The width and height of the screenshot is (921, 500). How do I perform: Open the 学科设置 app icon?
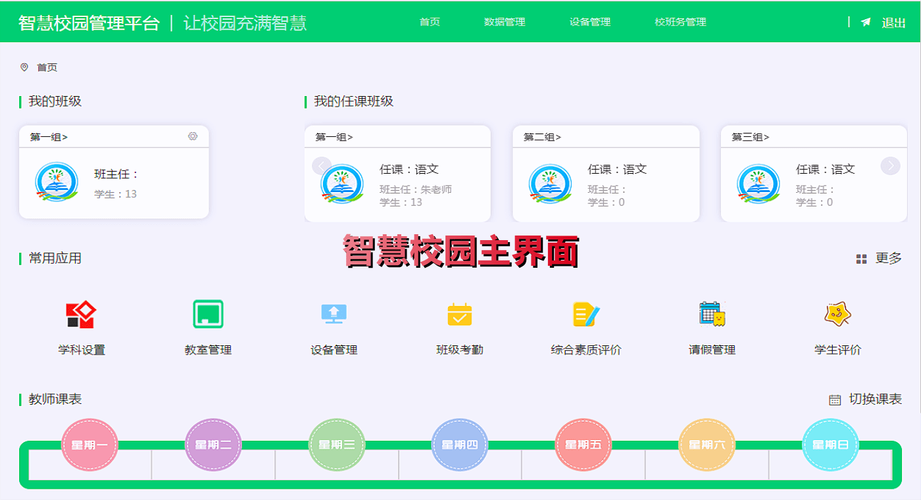pyautogui.click(x=80, y=316)
